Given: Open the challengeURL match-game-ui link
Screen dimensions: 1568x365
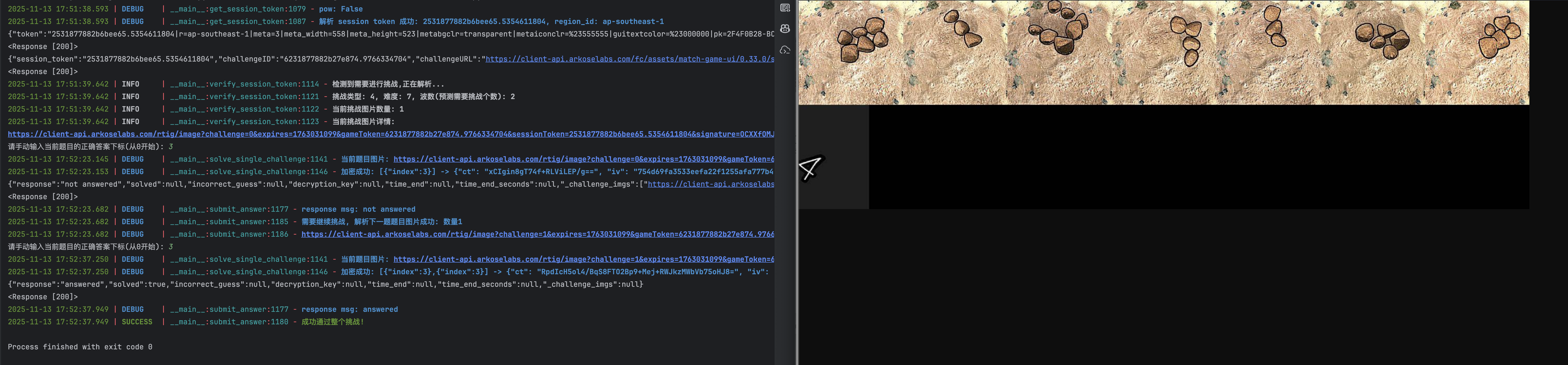Looking at the screenshot, I should pos(629,59).
